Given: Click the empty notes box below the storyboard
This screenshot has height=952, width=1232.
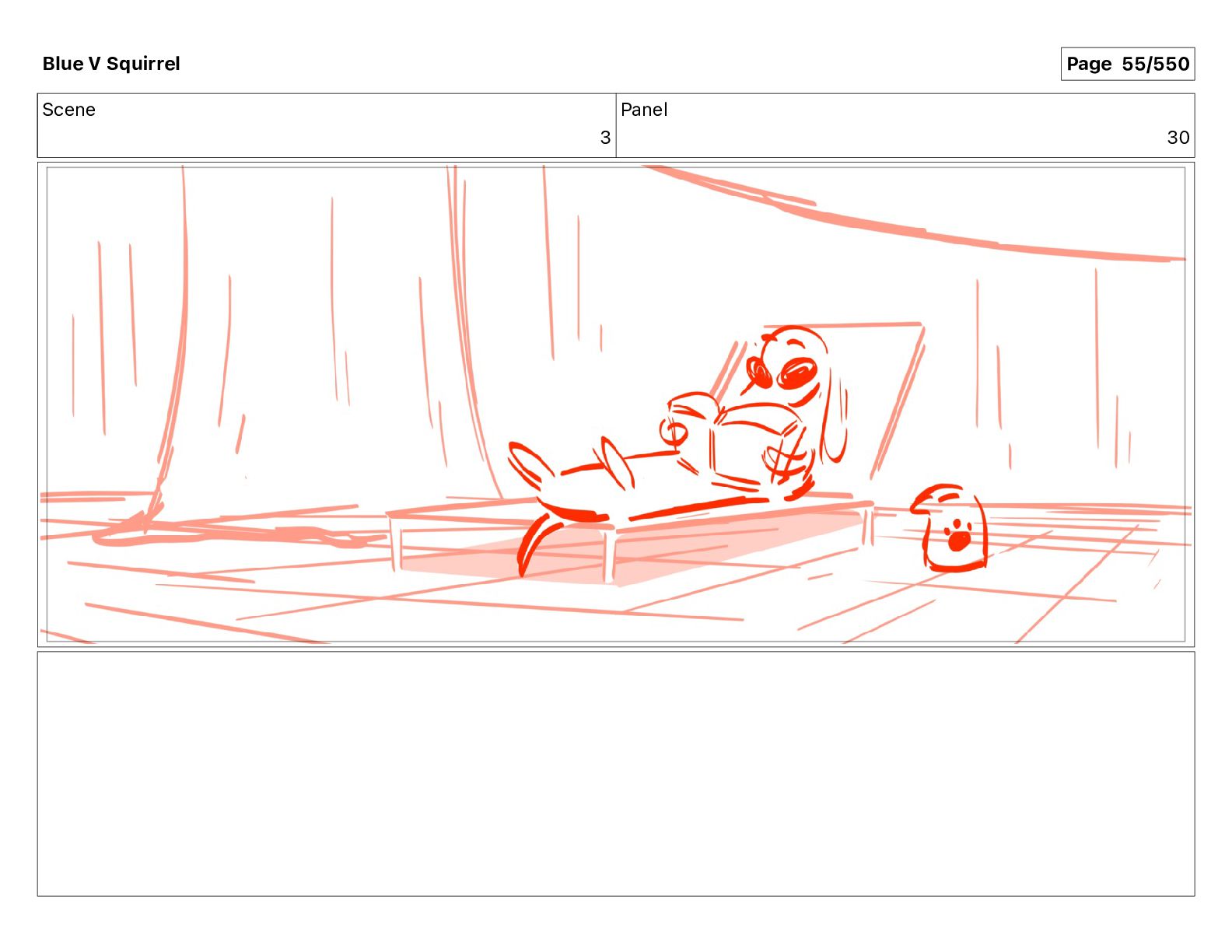Looking at the screenshot, I should pos(616,774).
